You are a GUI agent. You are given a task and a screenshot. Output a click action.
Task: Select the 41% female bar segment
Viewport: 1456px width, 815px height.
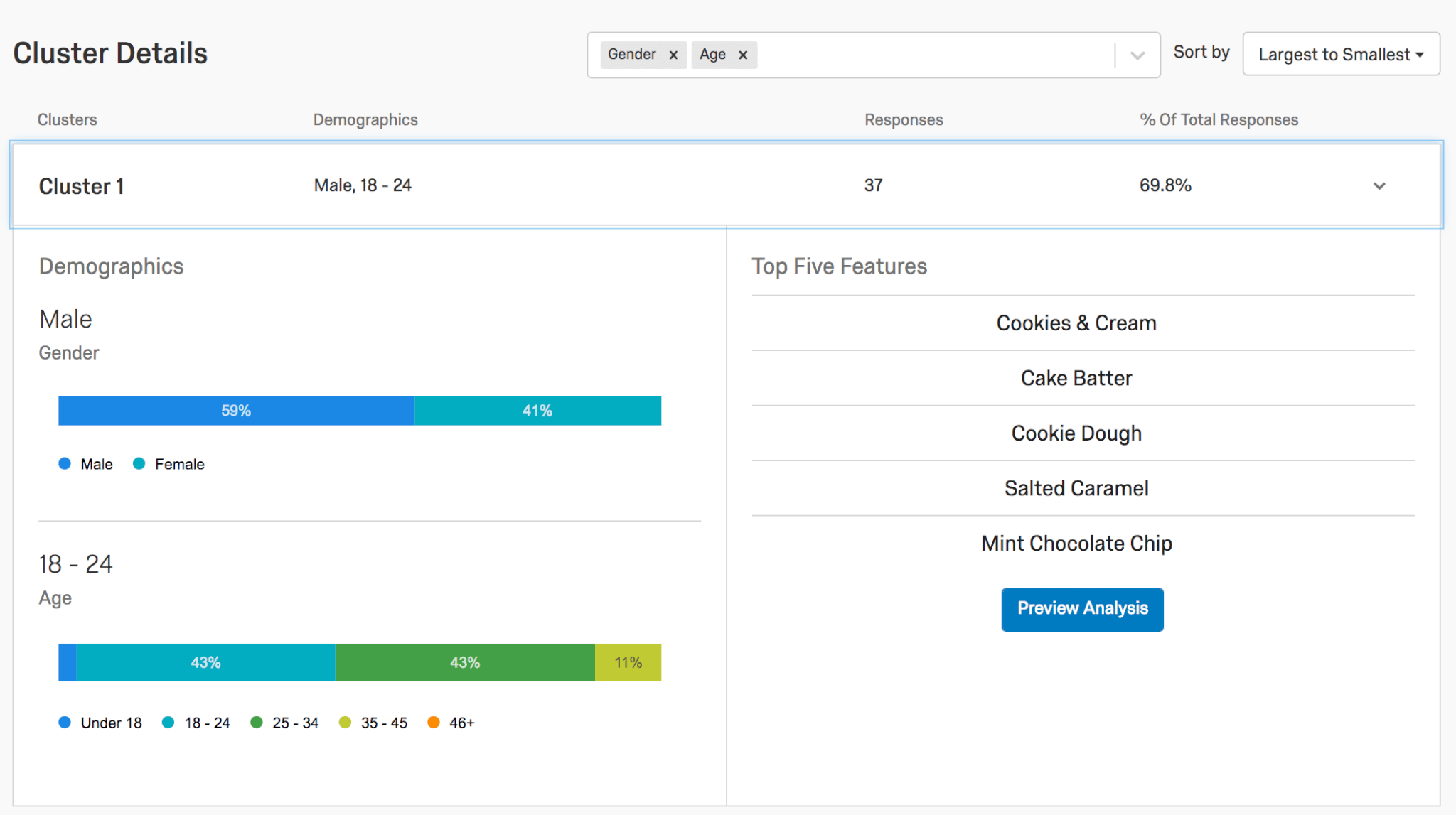537,411
